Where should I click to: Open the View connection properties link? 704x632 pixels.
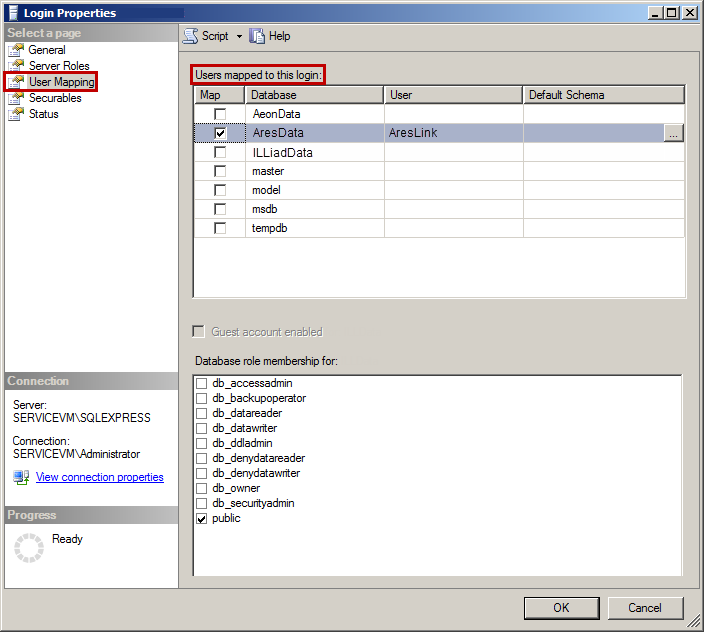99,477
